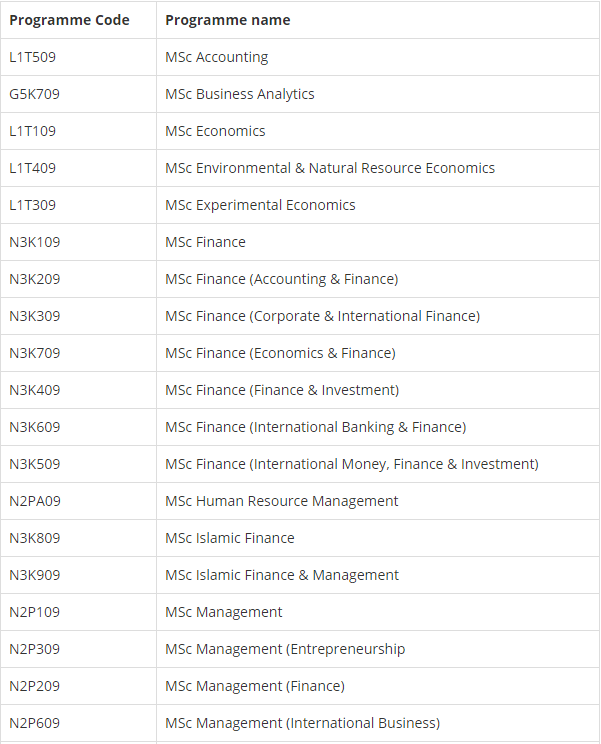Viewport: 601px width, 744px height.
Task: Click MSc Islamic Finance programme name
Action: click(230, 538)
